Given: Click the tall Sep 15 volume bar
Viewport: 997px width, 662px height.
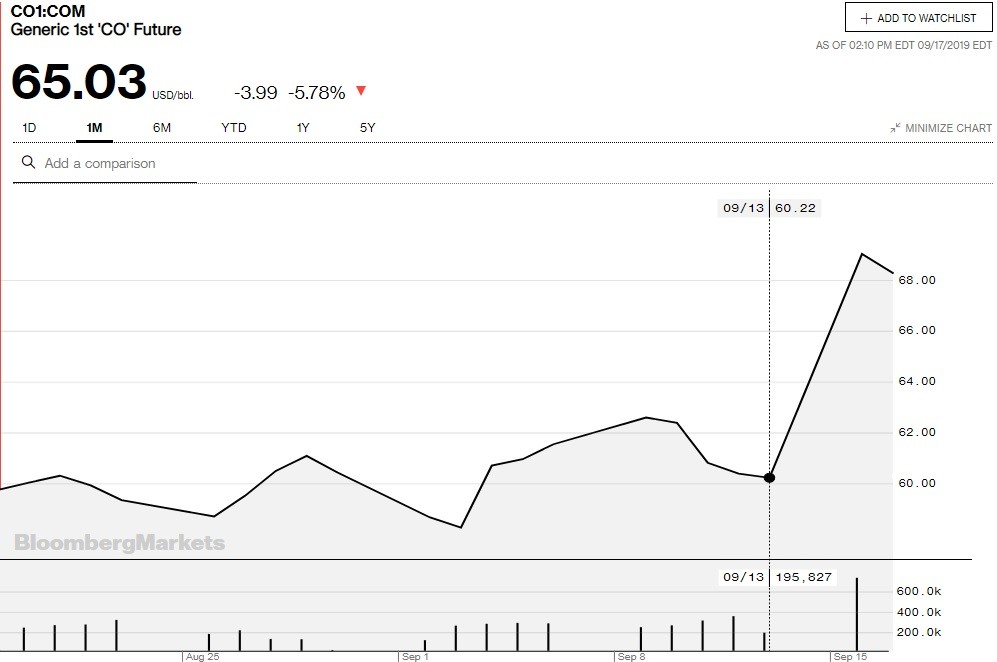Looking at the screenshot, I should [x=857, y=614].
